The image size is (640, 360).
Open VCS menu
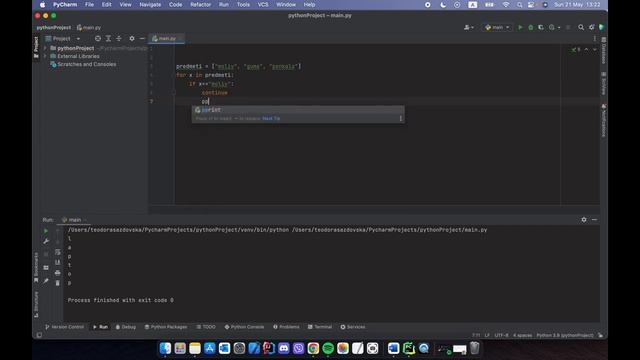[263, 4]
